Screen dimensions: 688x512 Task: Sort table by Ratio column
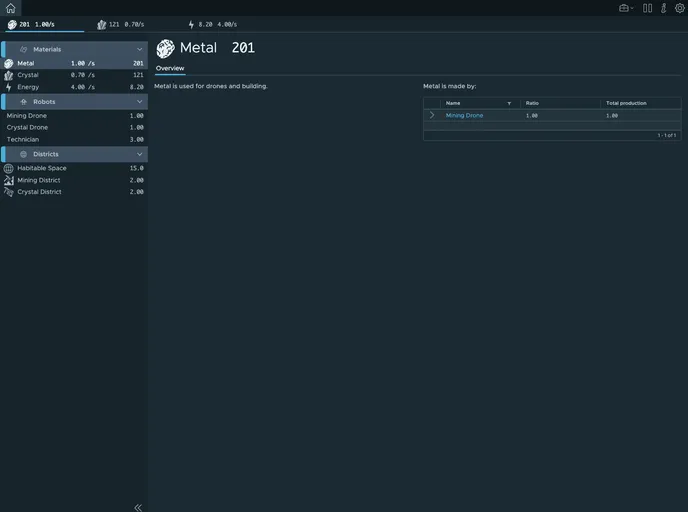coord(532,103)
